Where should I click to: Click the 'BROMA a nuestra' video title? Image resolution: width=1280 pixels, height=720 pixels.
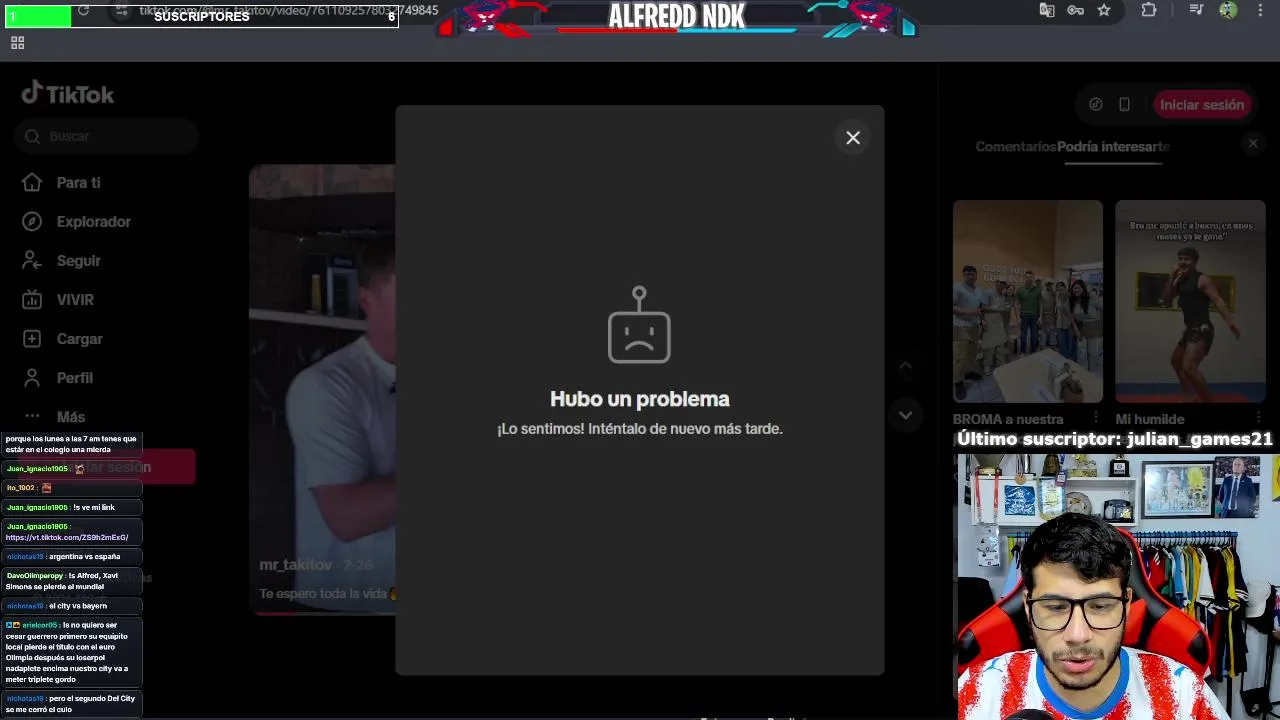tap(1008, 419)
